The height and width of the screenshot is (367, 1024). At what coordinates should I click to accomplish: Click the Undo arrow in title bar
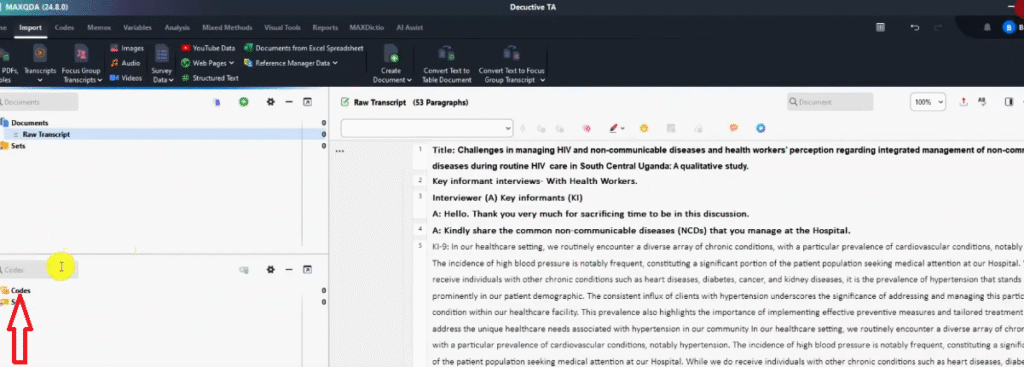tap(915, 27)
